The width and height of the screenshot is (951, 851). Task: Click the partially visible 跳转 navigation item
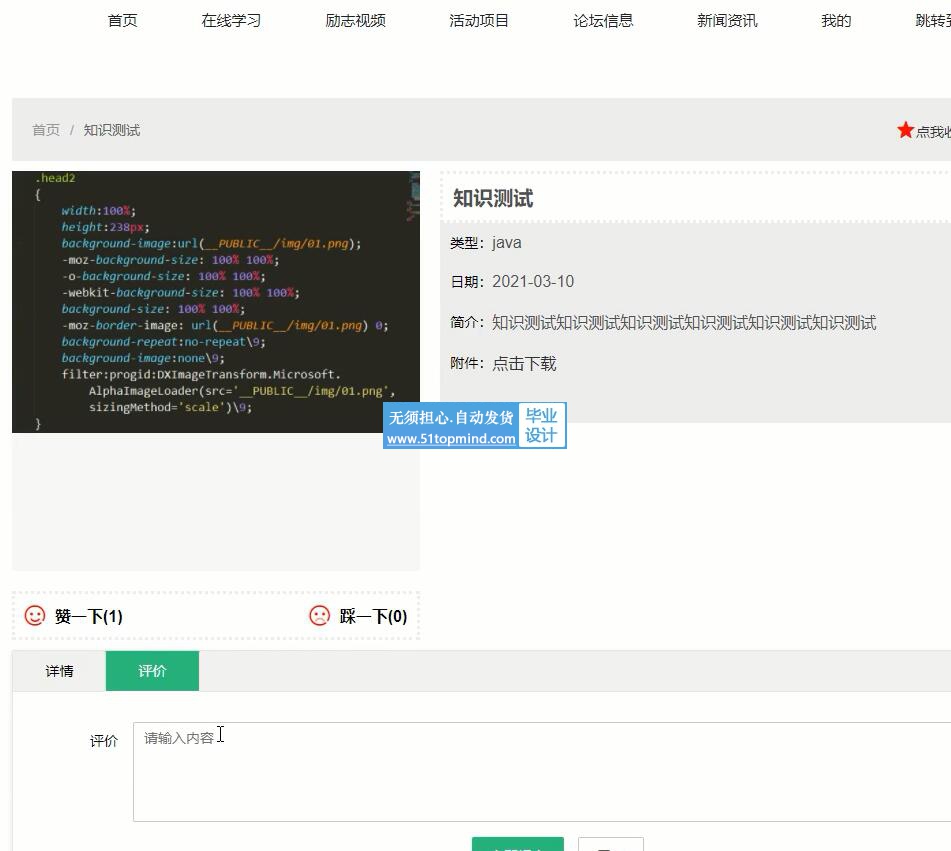[933, 21]
